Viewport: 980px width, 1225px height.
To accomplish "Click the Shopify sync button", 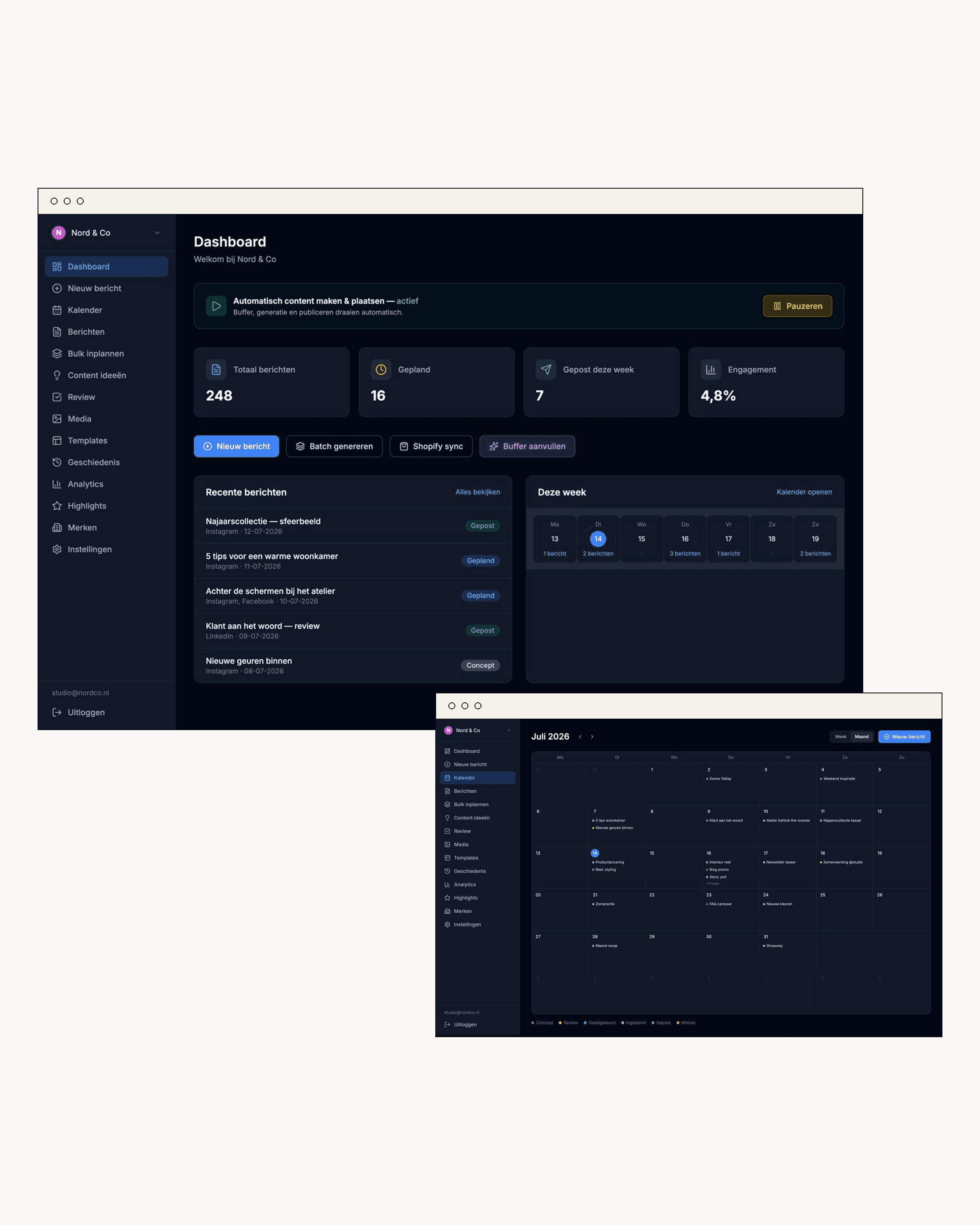I will [x=431, y=447].
